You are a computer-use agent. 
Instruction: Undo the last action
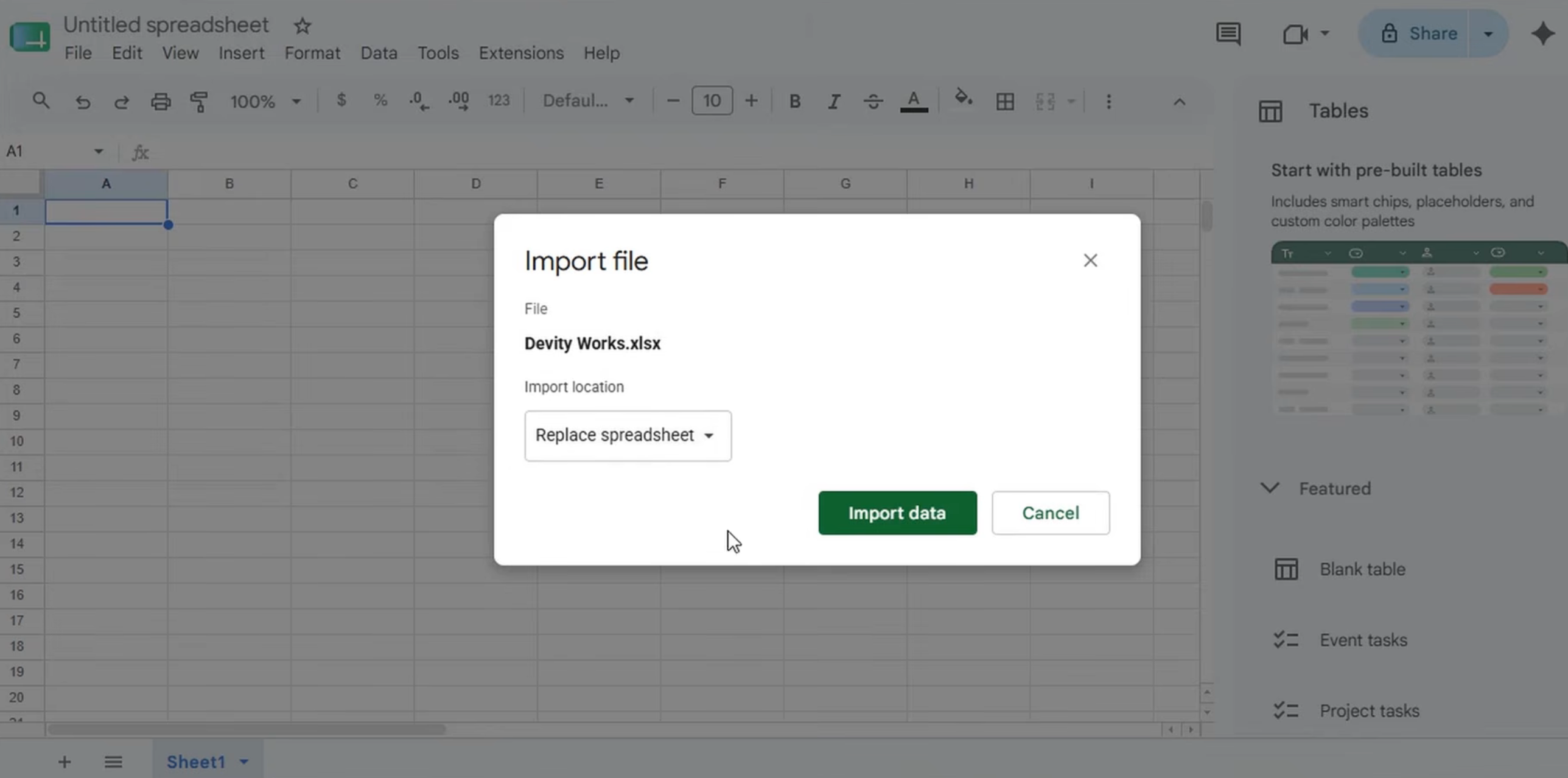coord(83,101)
